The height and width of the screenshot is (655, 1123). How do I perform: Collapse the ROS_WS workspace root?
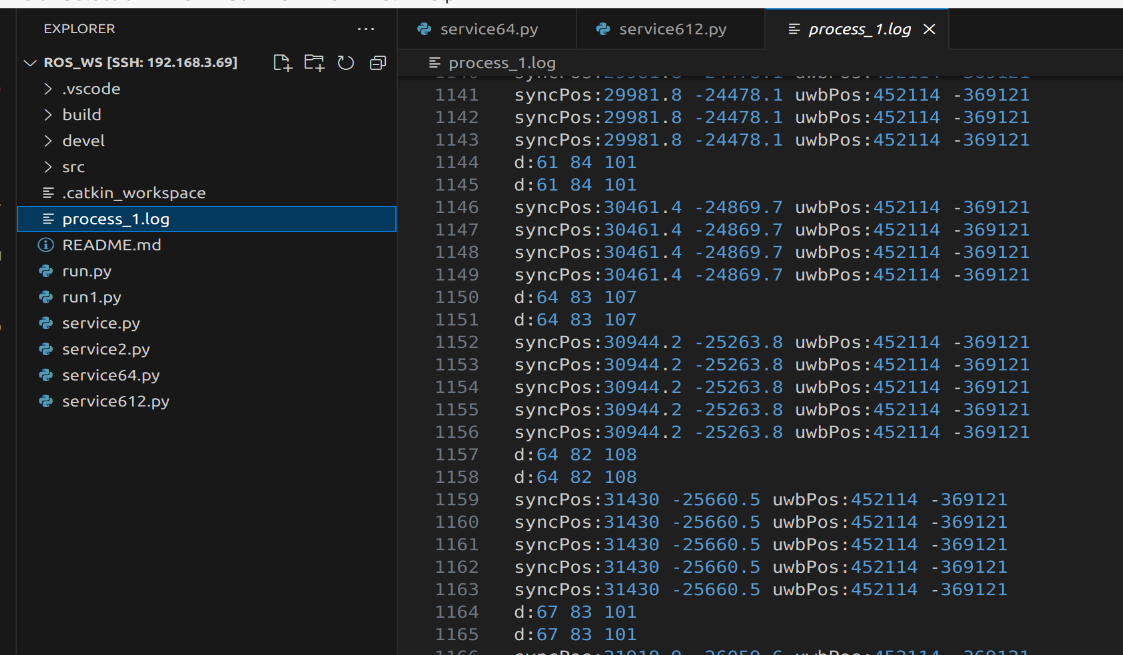coord(29,63)
